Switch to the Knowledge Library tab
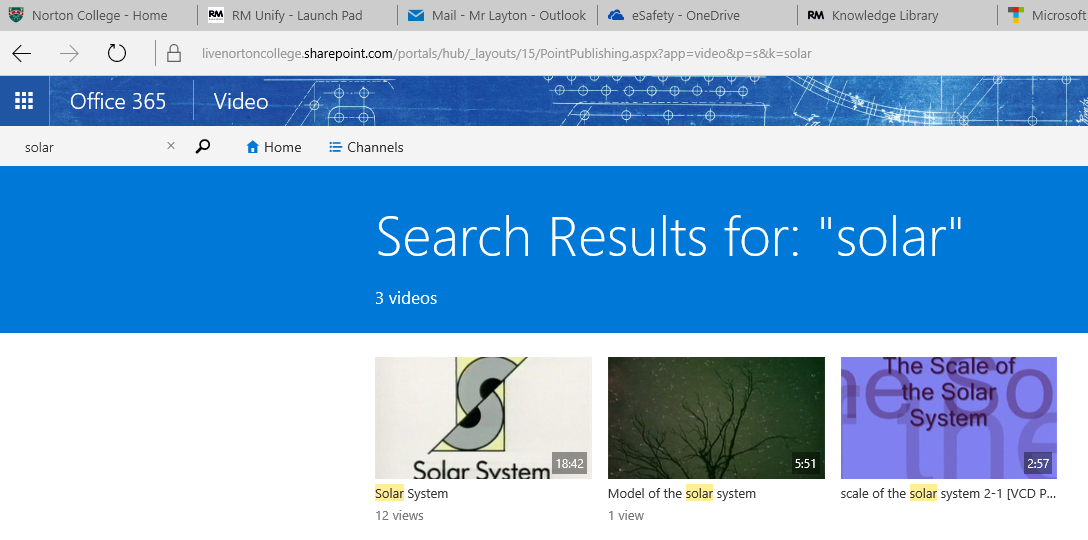Viewport: 1088px width, 540px height. point(884,15)
